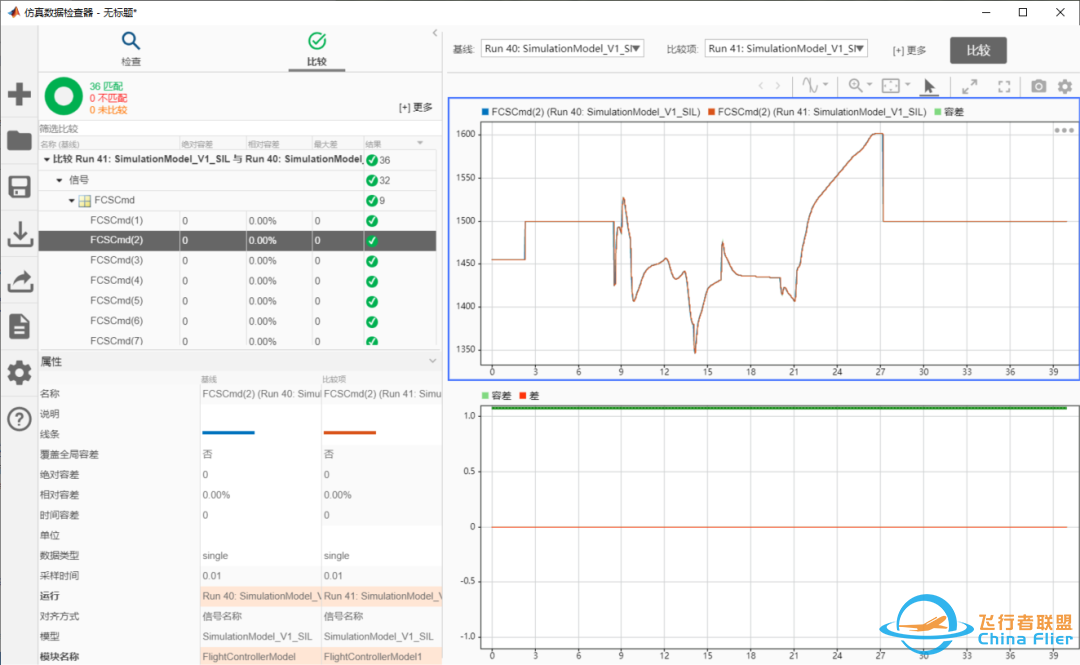Image resolution: width=1080 pixels, height=665 pixels.
Task: Open dropdown arrow beside fit-to-view tool
Action: tap(907, 85)
